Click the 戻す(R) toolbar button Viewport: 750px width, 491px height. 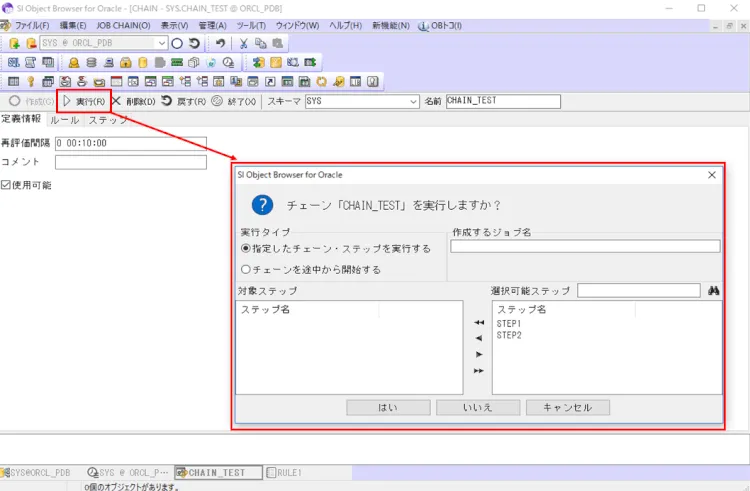click(x=184, y=101)
